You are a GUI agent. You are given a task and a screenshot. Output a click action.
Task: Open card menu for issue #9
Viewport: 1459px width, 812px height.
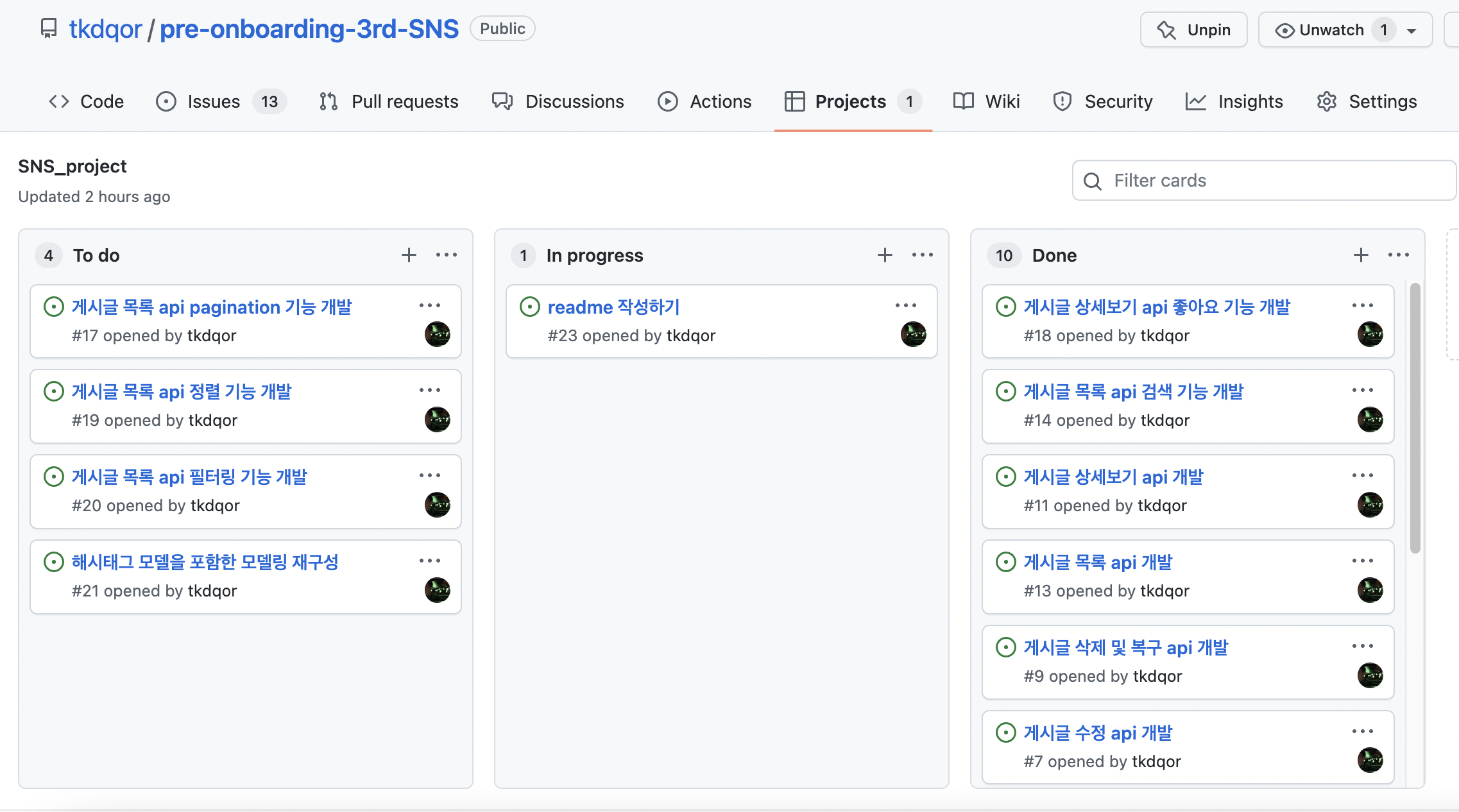tap(1363, 646)
